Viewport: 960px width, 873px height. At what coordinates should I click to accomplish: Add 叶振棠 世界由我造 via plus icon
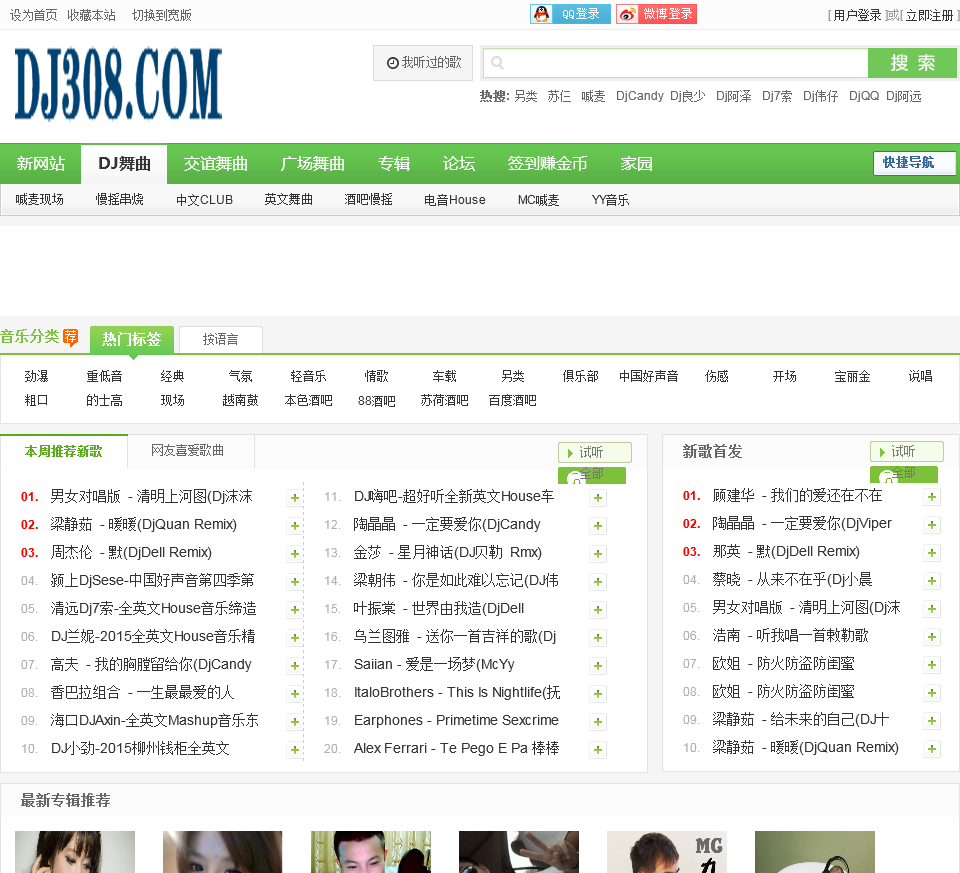(598, 610)
